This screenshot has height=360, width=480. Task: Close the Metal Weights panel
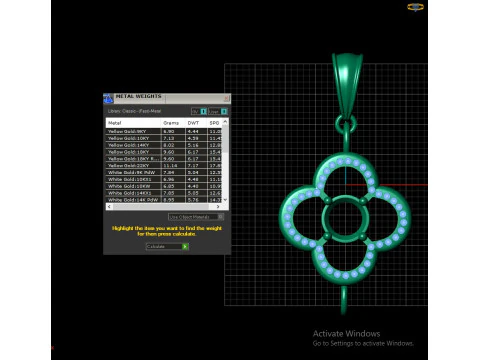click(x=226, y=98)
